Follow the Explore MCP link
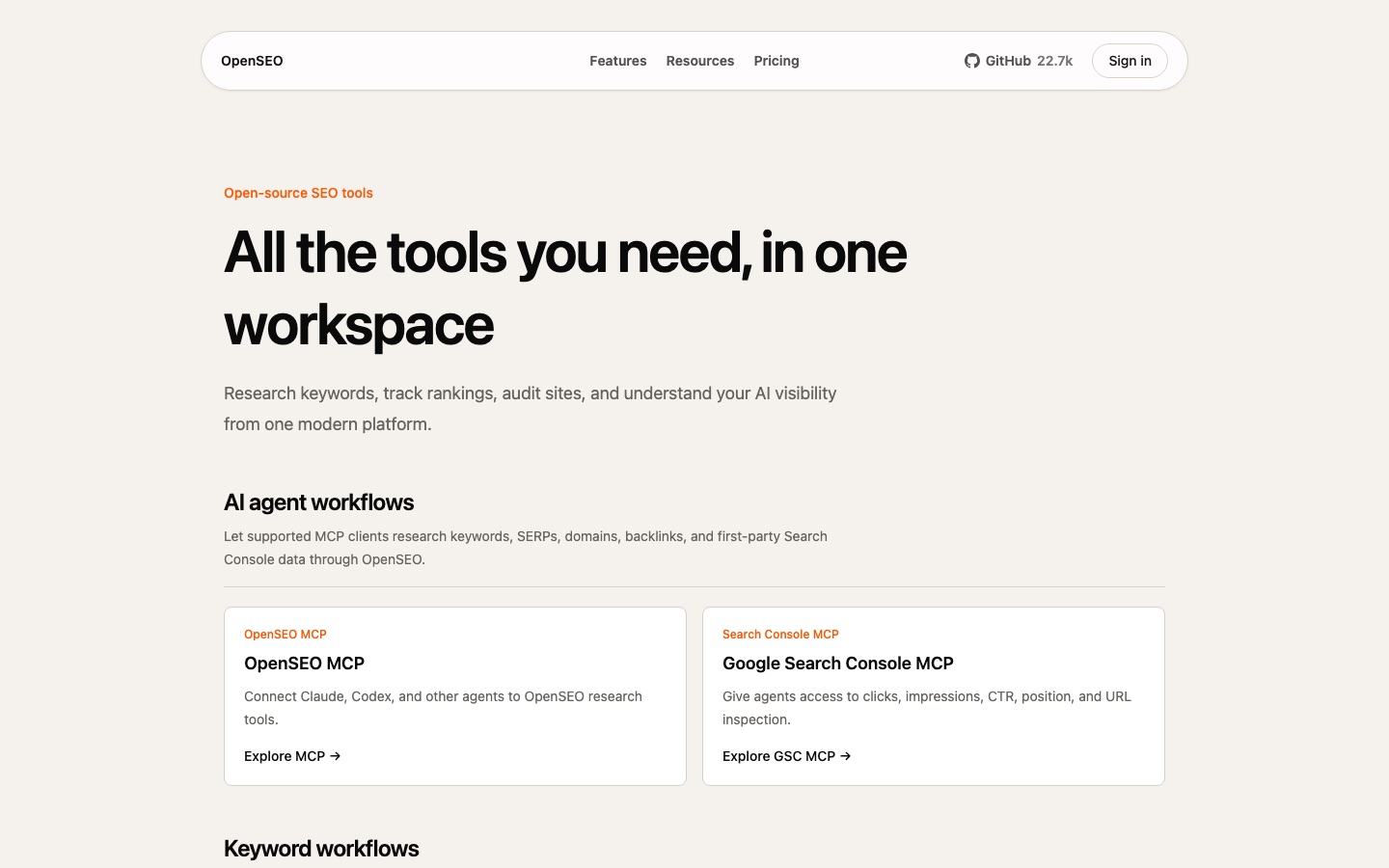The image size is (1389, 868). [292, 756]
